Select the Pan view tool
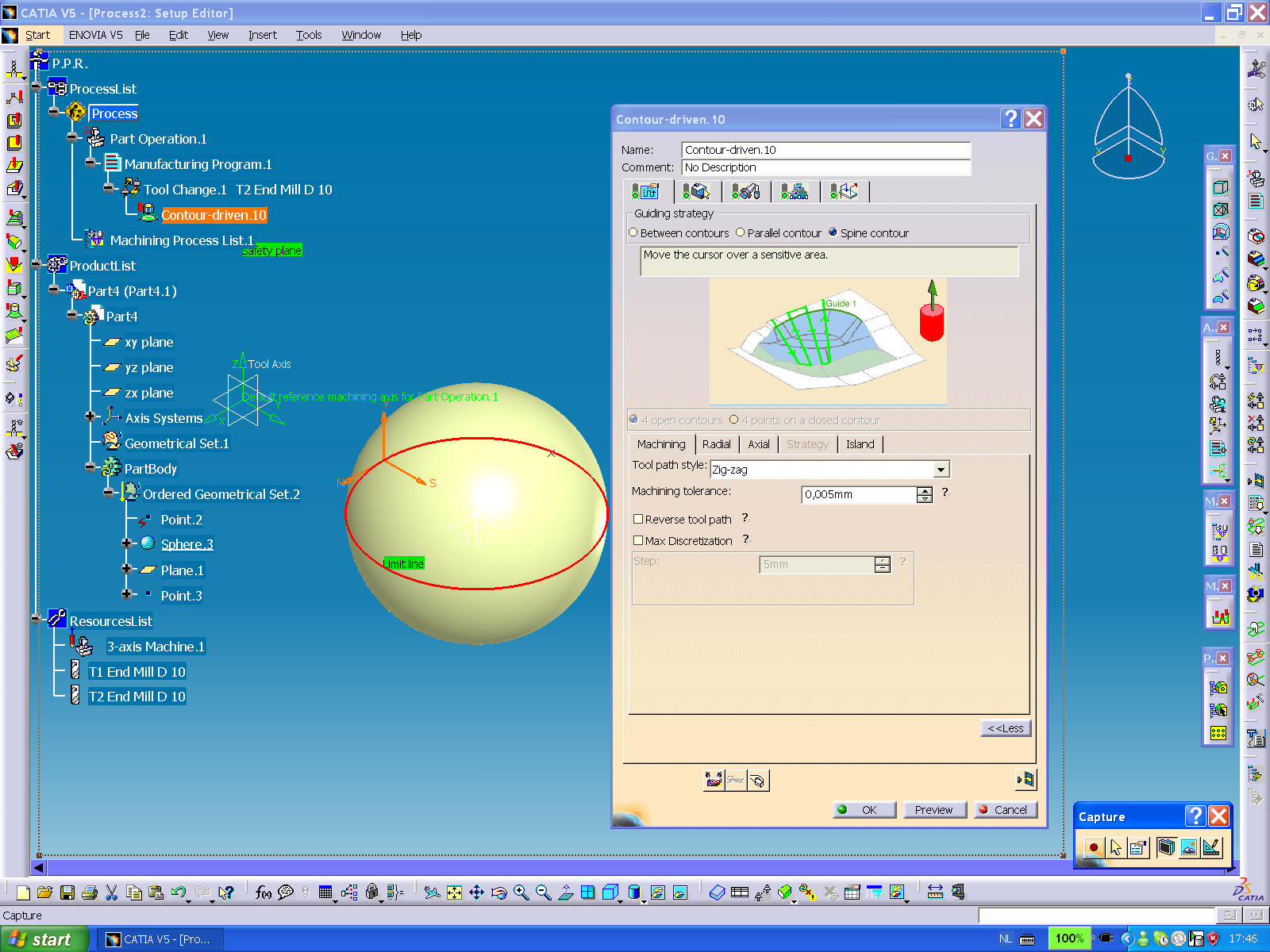 (x=476, y=892)
